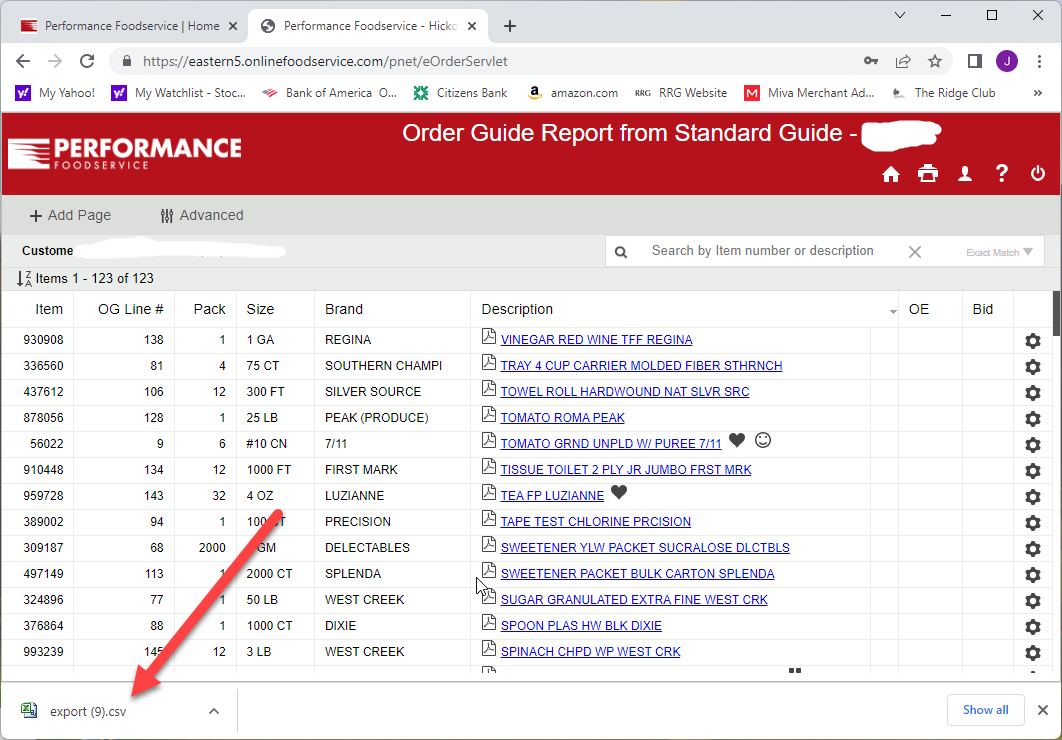The height and width of the screenshot is (740, 1062).
Task: Open gear options for TRAY 4 CUP CARRIER row
Action: [x=1033, y=367]
